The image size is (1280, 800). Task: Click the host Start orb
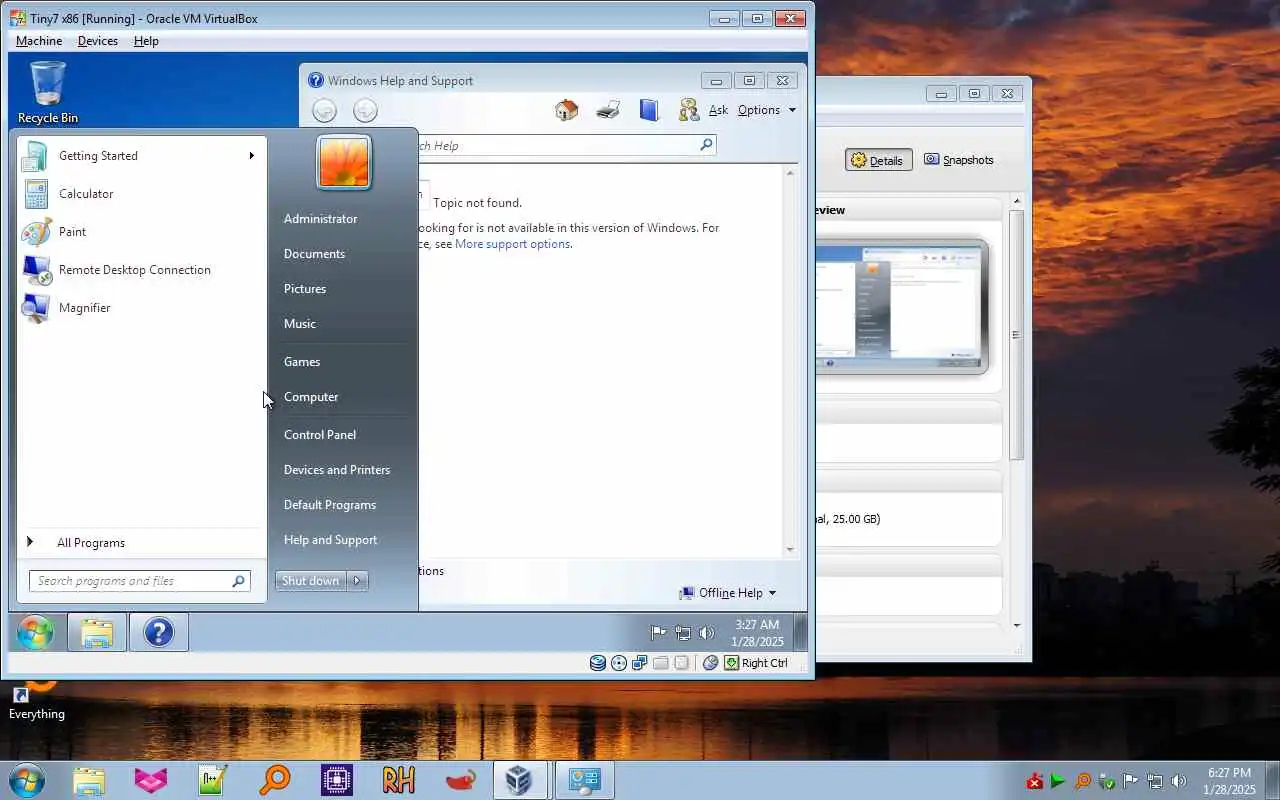point(26,780)
